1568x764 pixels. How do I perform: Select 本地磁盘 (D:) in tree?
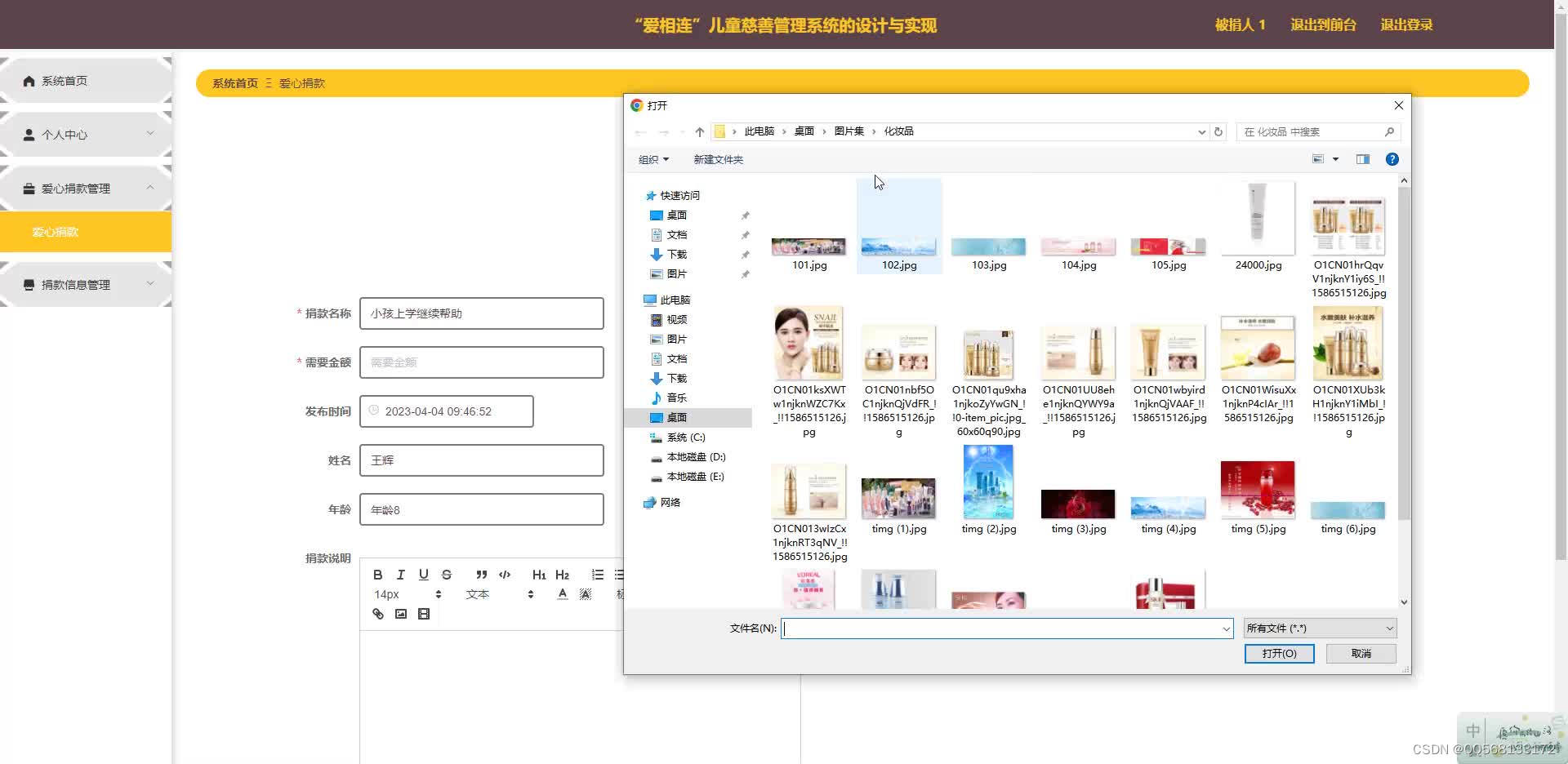click(x=695, y=457)
